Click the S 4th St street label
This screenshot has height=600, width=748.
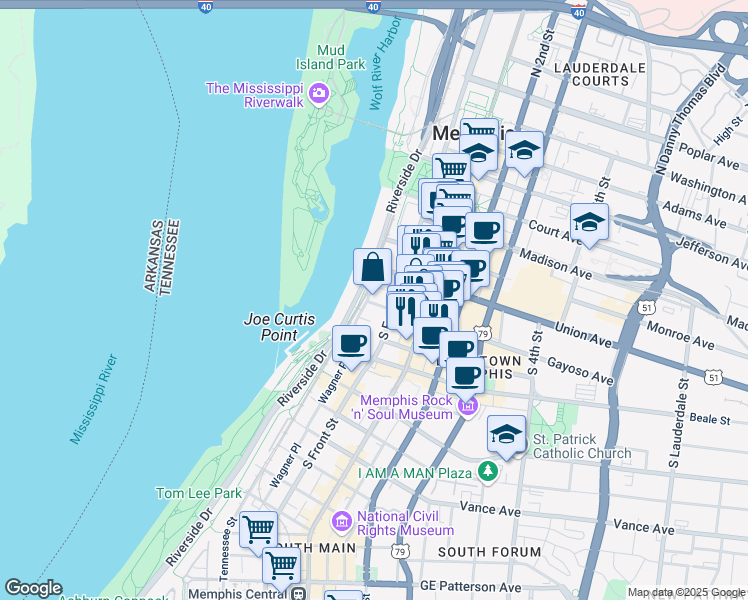pyautogui.click(x=535, y=352)
